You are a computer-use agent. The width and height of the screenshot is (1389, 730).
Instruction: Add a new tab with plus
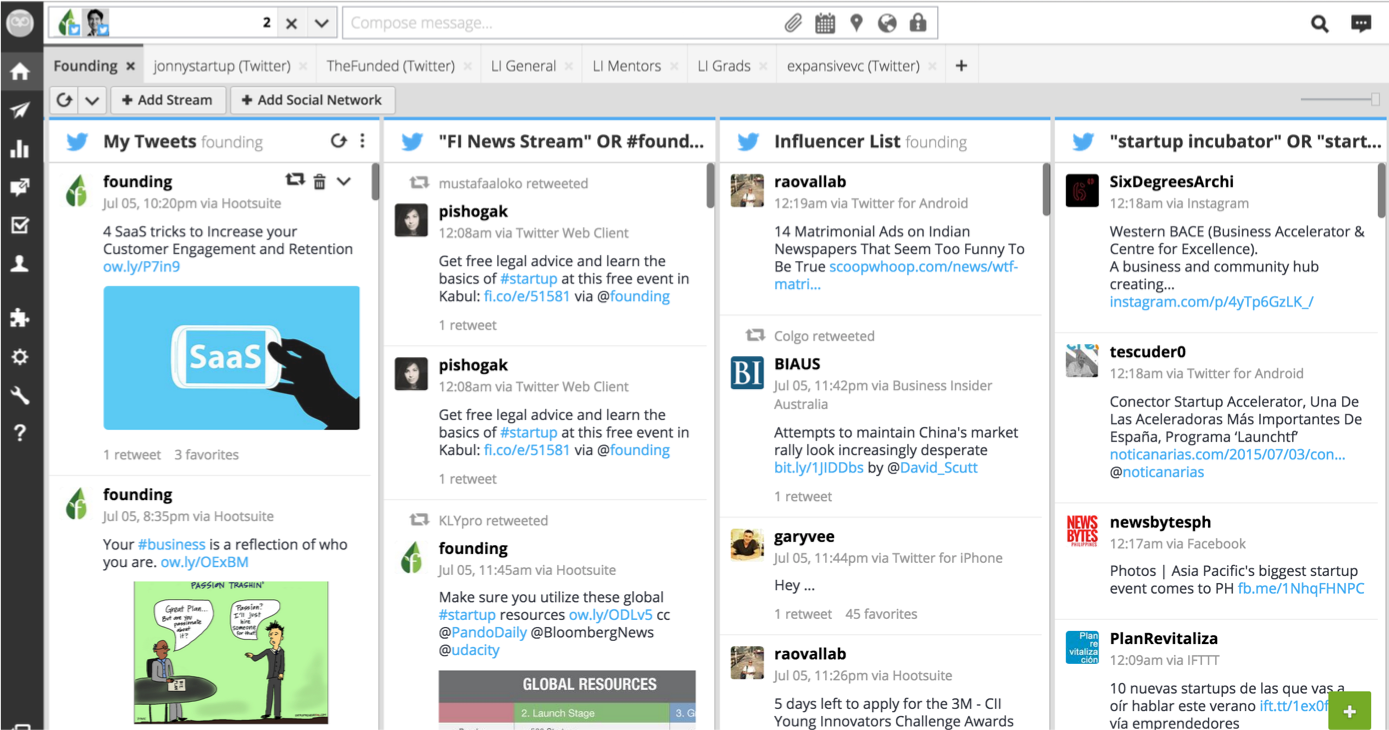tap(961, 66)
